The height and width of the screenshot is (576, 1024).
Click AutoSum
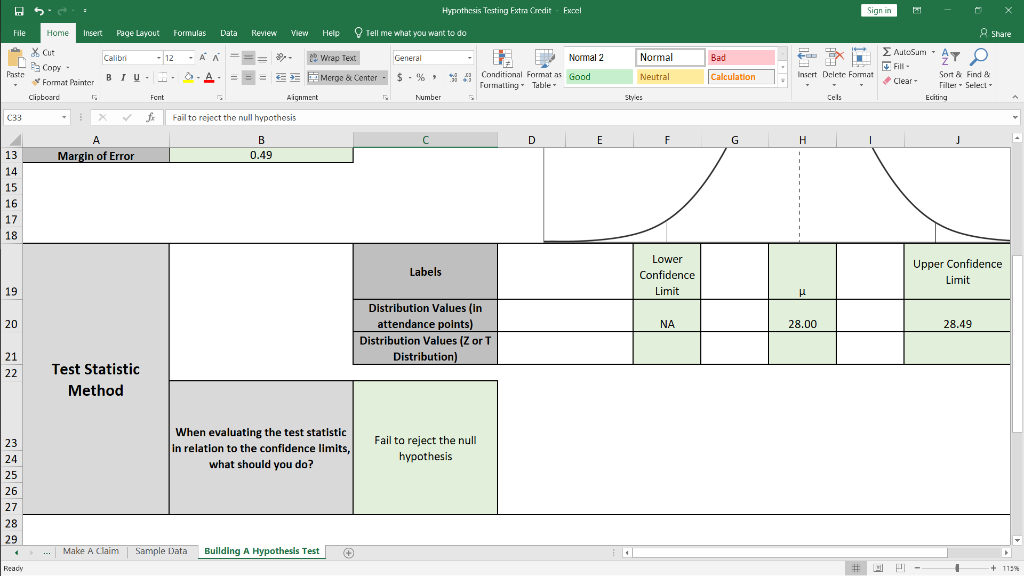(x=904, y=52)
